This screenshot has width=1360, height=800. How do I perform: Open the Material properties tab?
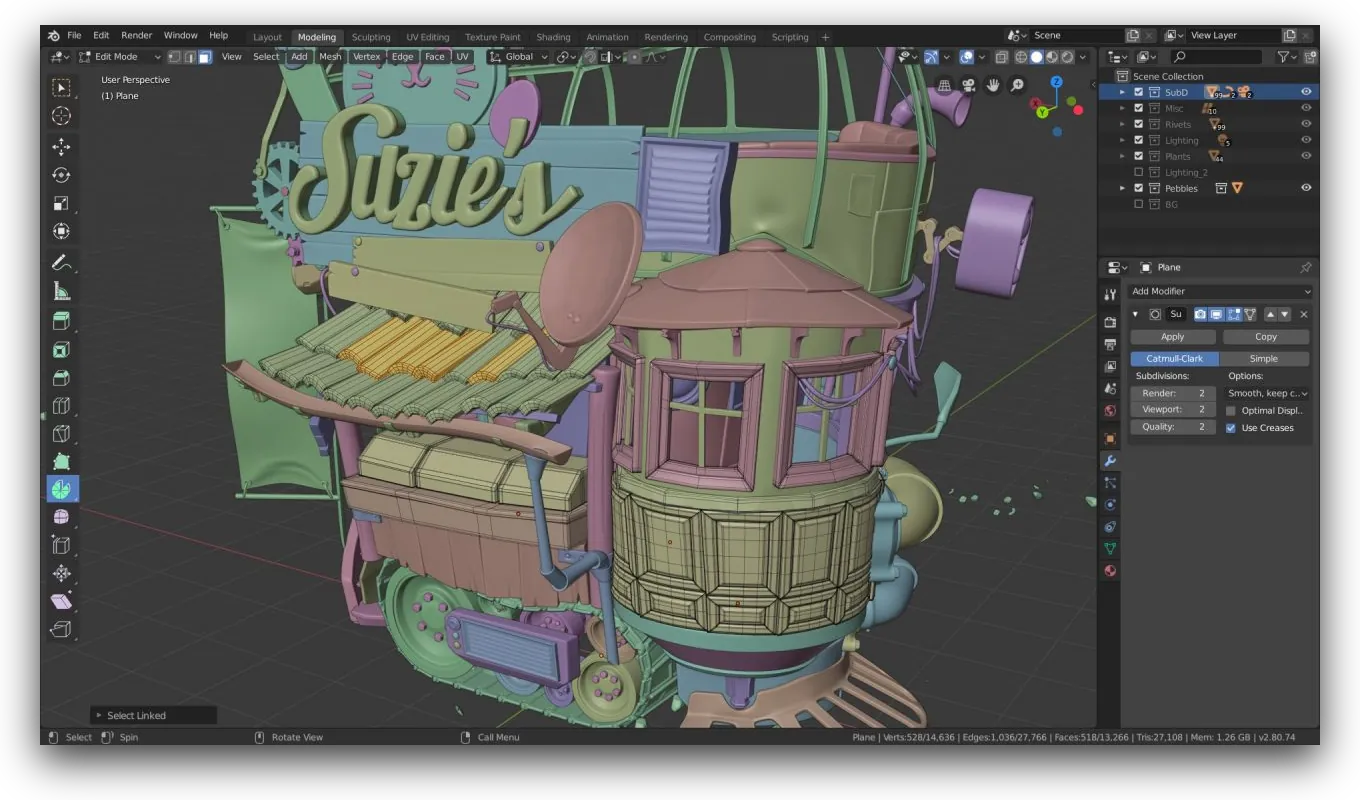[x=1109, y=571]
